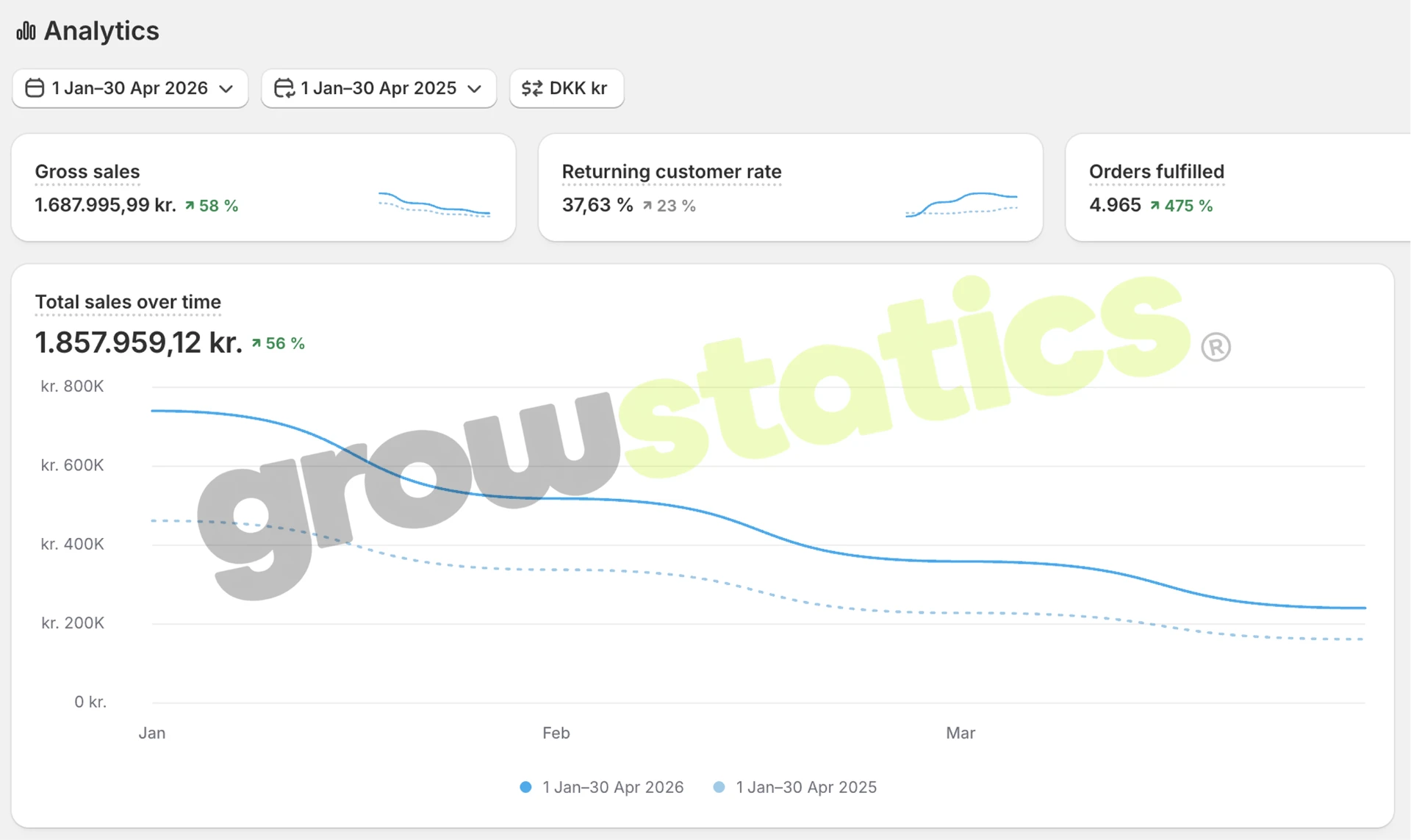Click the 23 % returning rate change indicator

pos(669,206)
